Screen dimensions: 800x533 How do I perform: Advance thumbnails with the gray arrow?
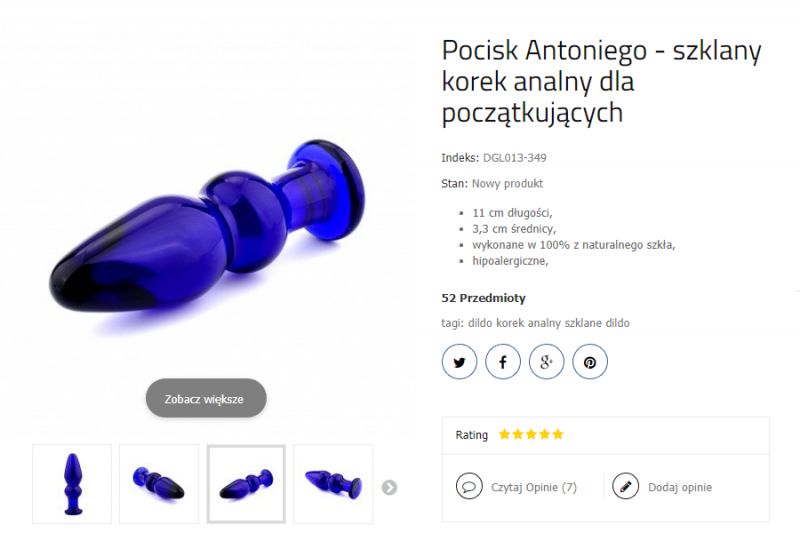coord(389,488)
